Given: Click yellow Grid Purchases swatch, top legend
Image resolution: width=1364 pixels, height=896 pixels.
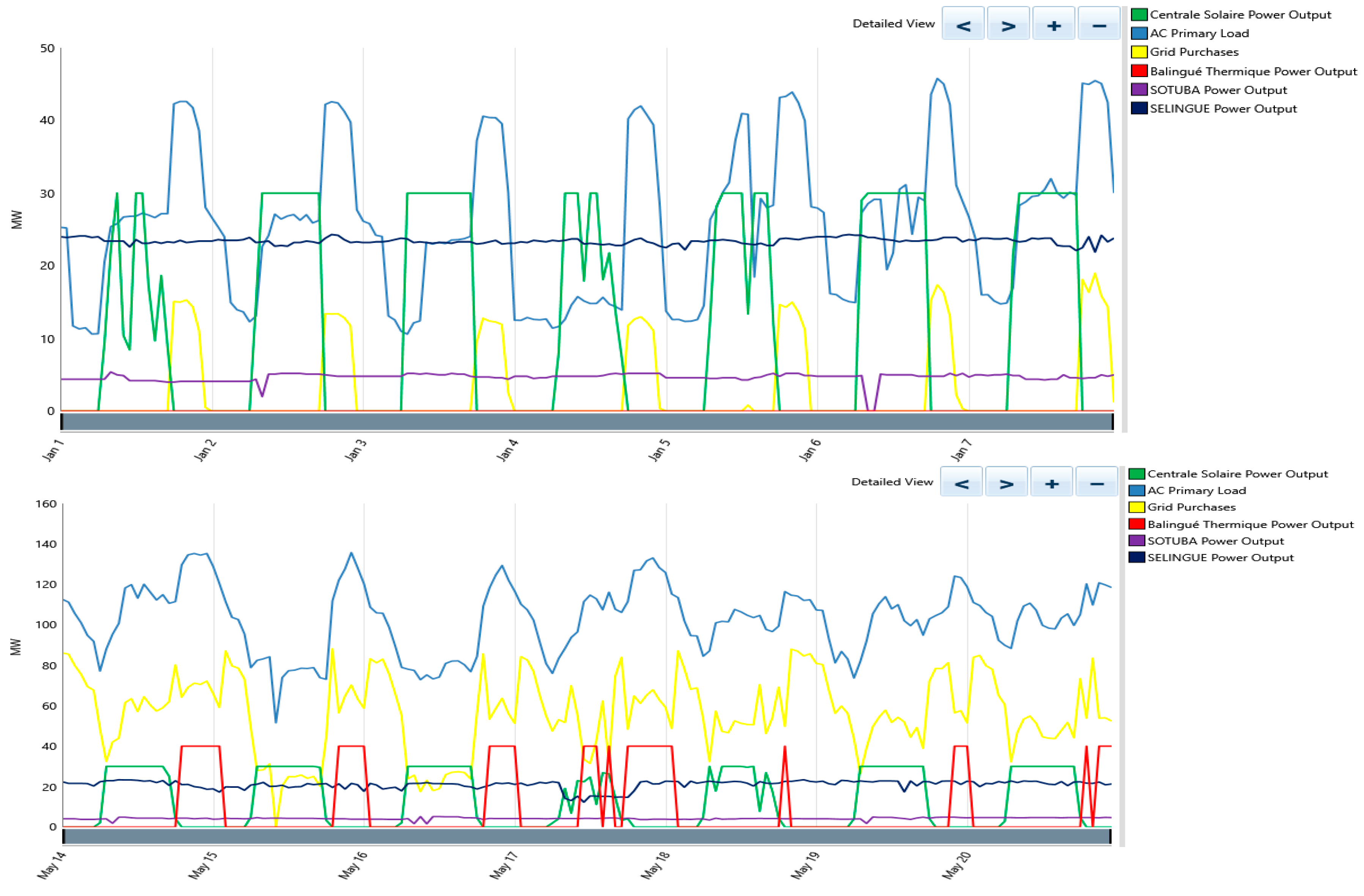Looking at the screenshot, I should 1139,52.
